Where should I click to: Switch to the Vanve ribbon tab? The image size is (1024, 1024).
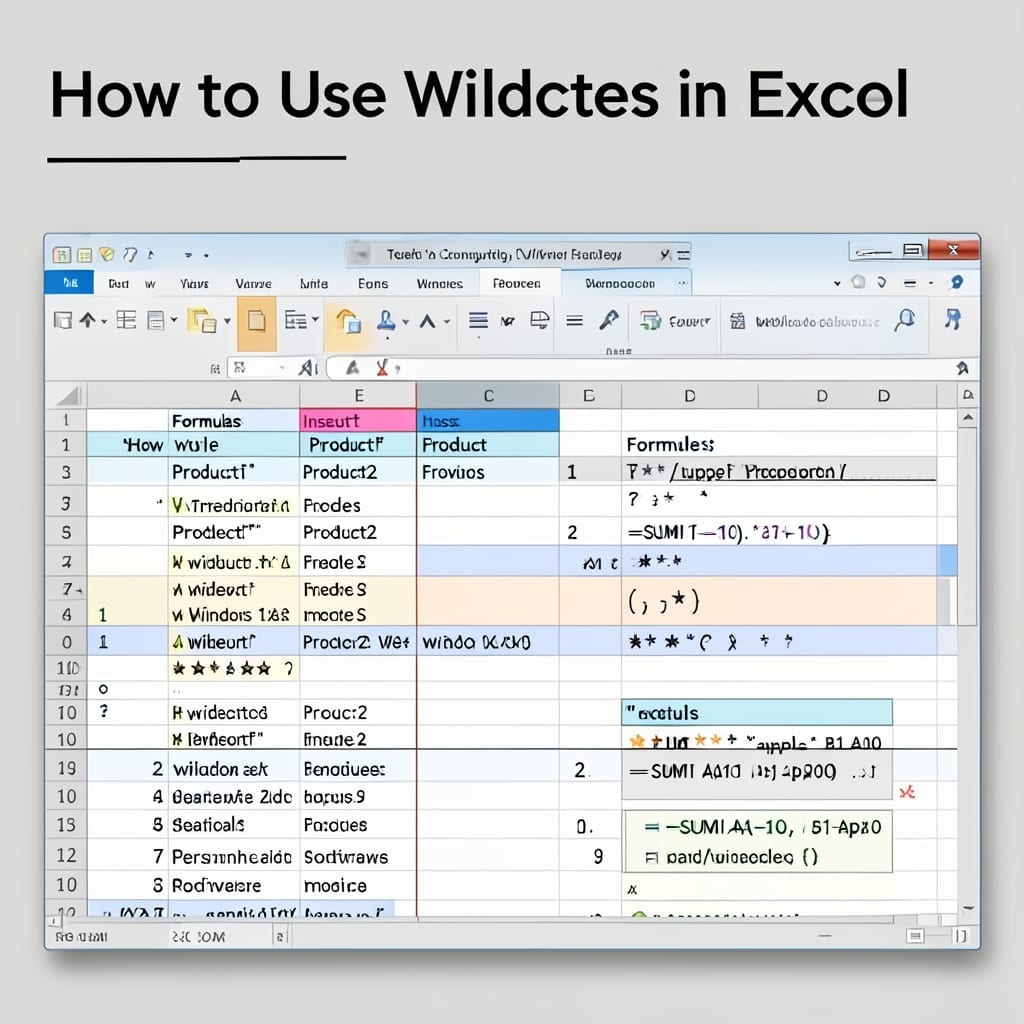pyautogui.click(x=253, y=283)
